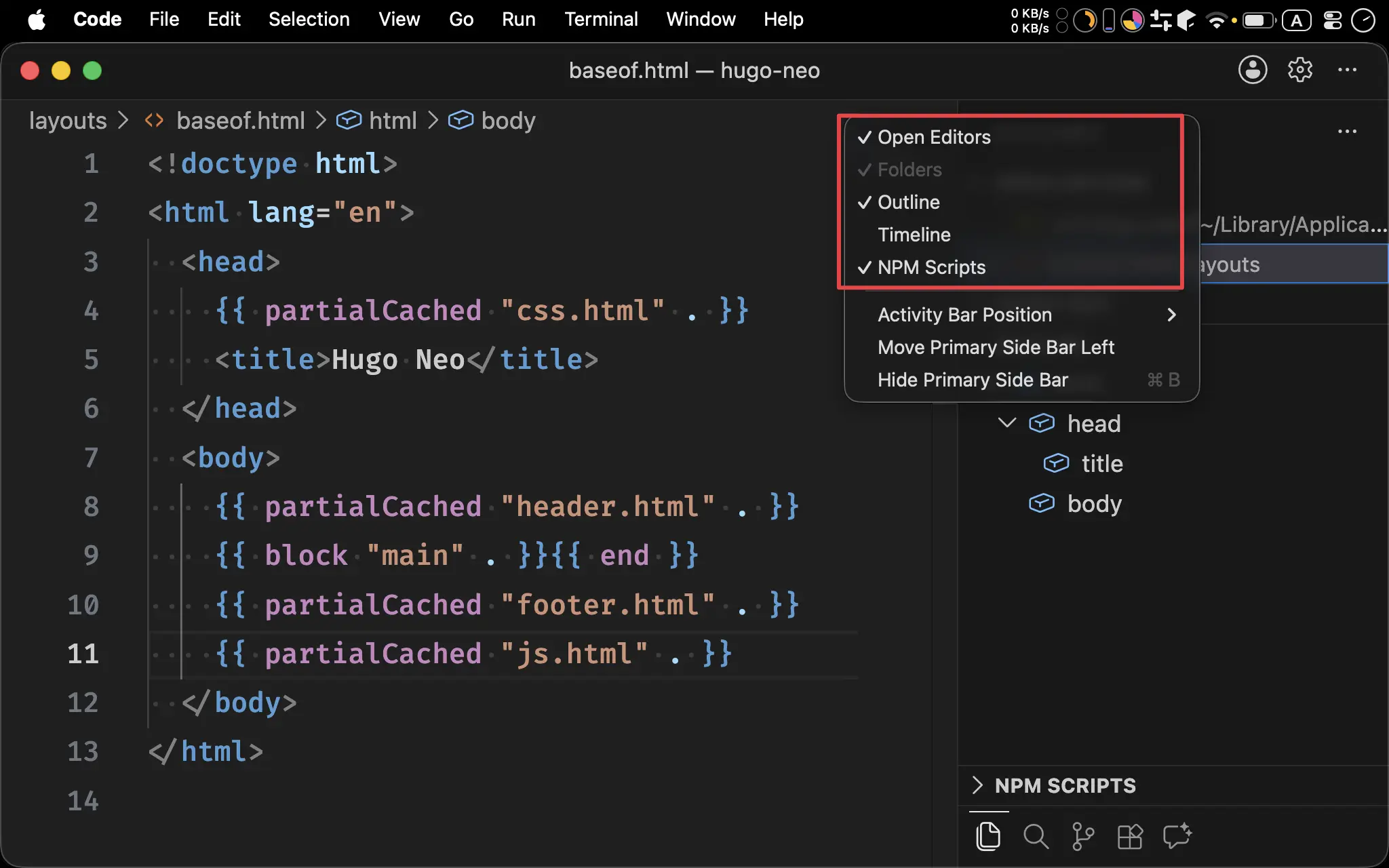Image resolution: width=1389 pixels, height=868 pixels.
Task: Click line number 11 in the gutter
Action: (83, 654)
